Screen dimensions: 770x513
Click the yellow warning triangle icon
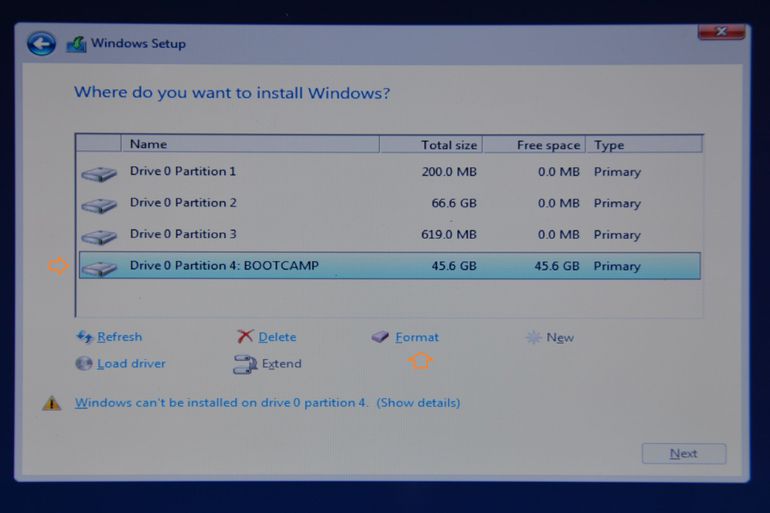(51, 404)
